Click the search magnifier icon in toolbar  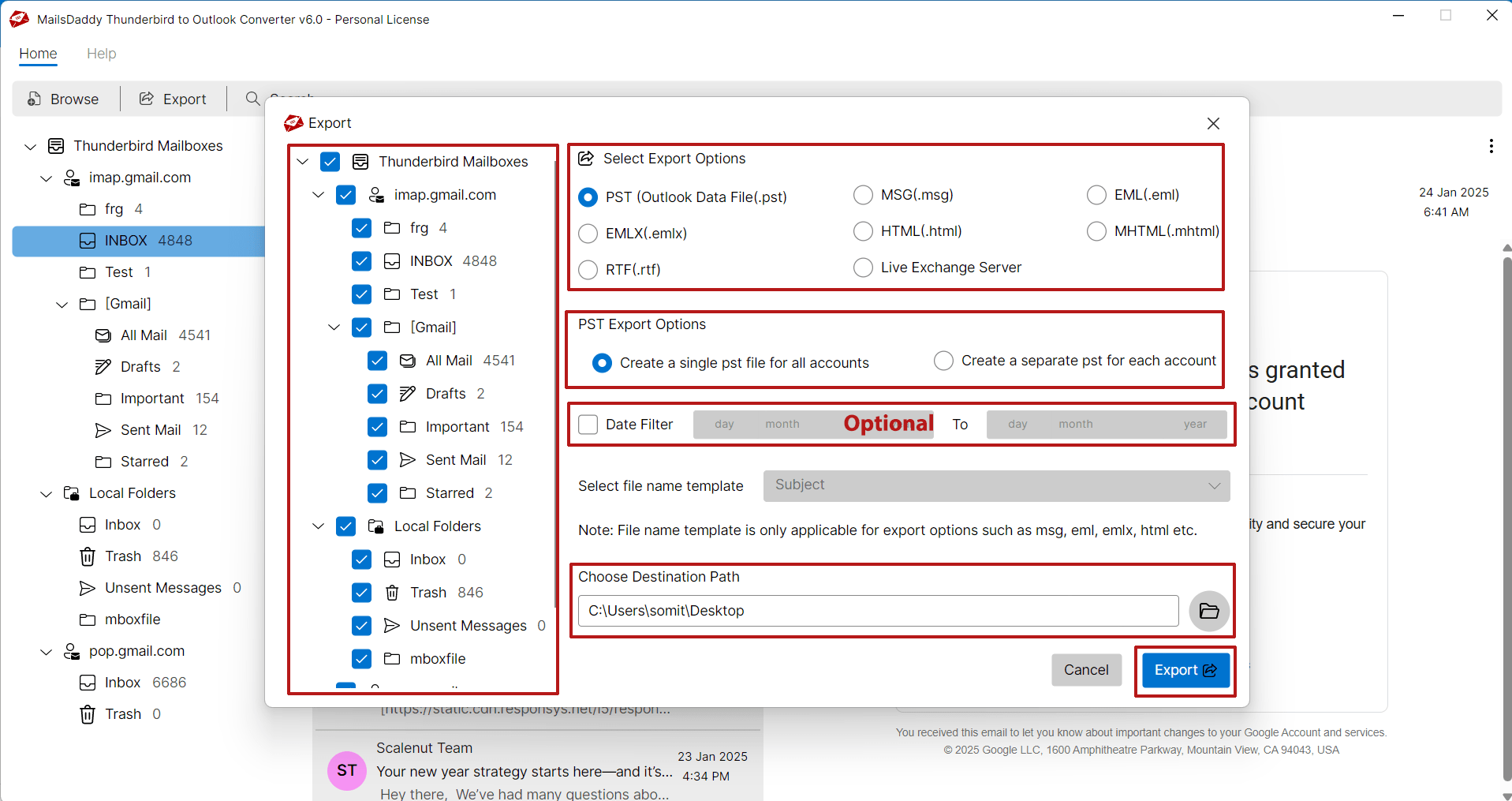(x=252, y=99)
